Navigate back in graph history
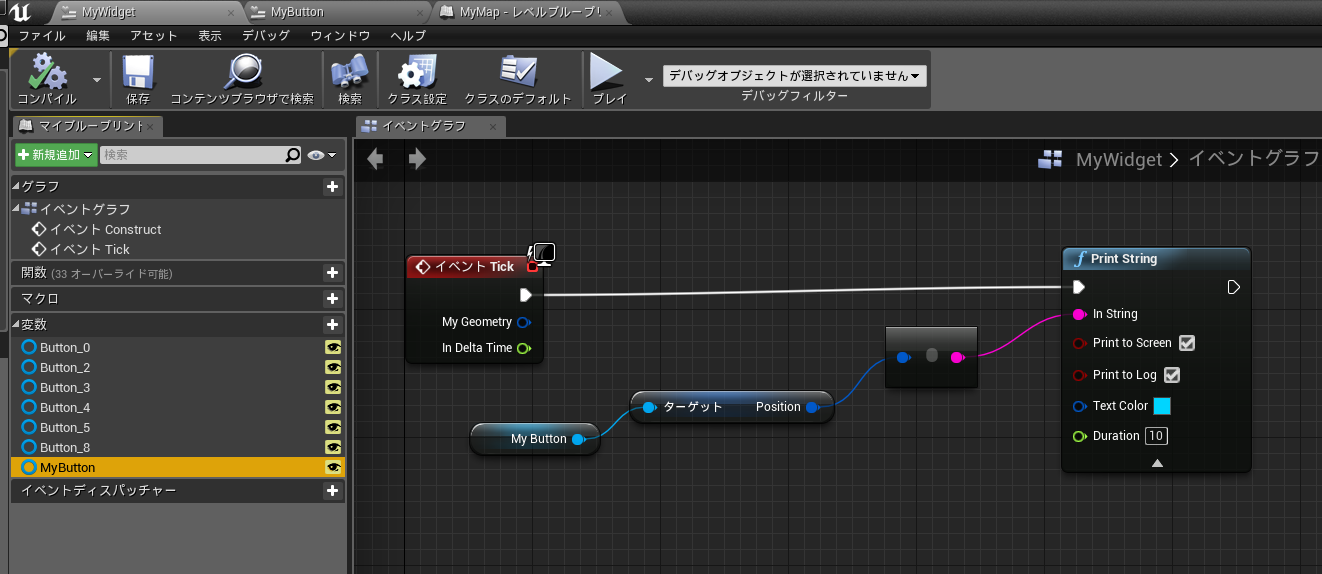This screenshot has width=1322, height=574. pyautogui.click(x=375, y=159)
